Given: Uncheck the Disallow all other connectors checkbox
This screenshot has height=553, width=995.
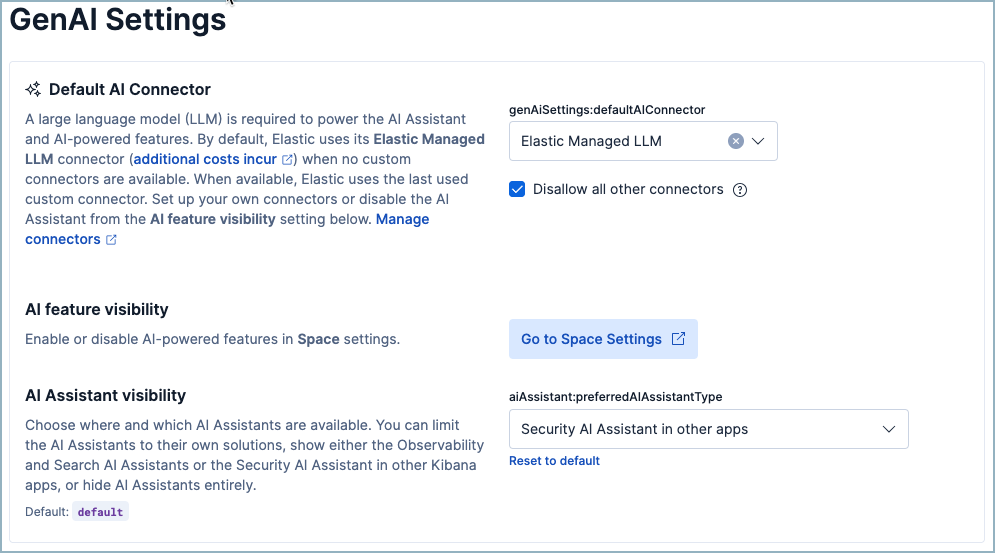Looking at the screenshot, I should pyautogui.click(x=517, y=189).
